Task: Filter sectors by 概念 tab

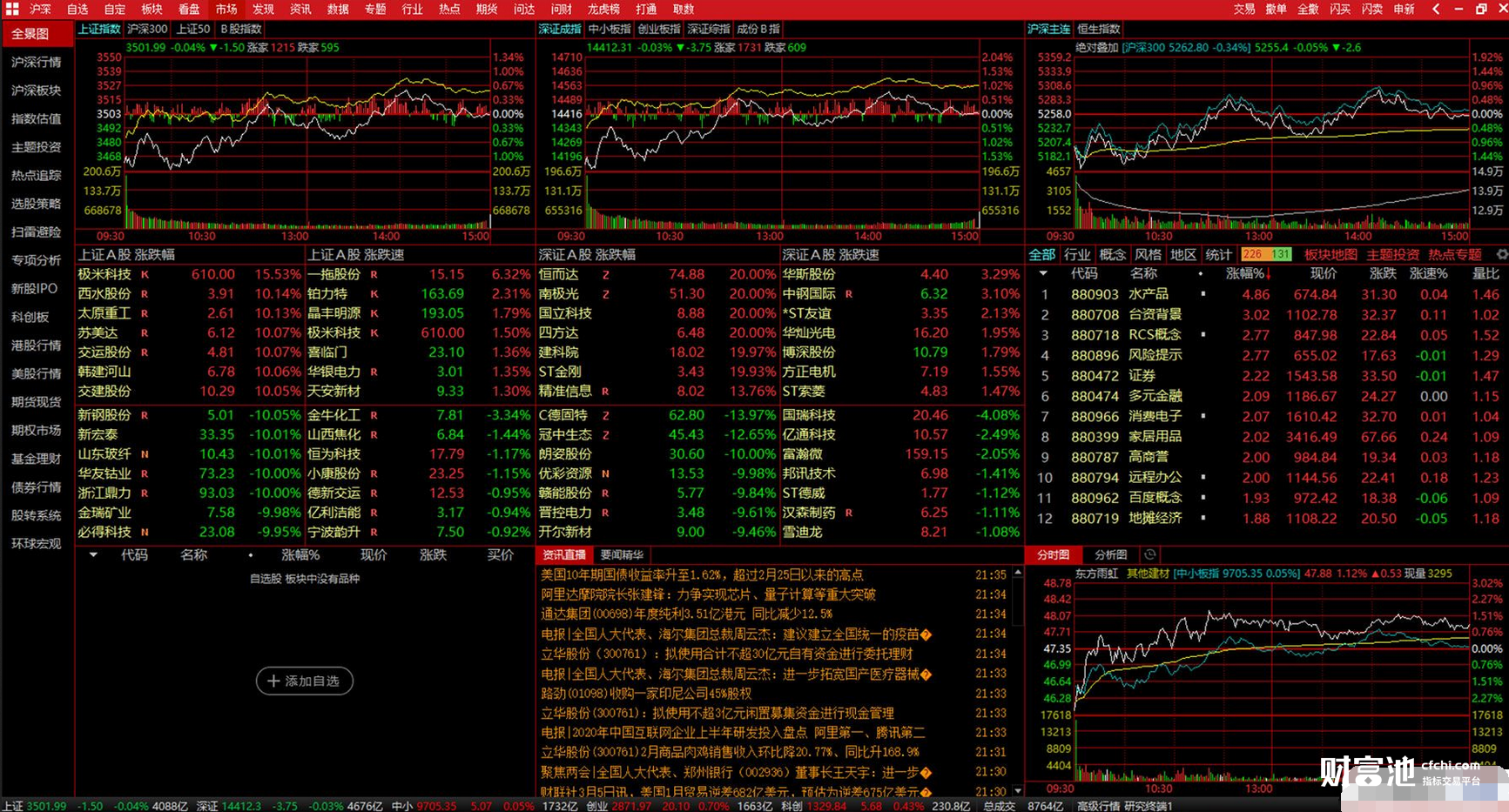Action: coord(1113,254)
